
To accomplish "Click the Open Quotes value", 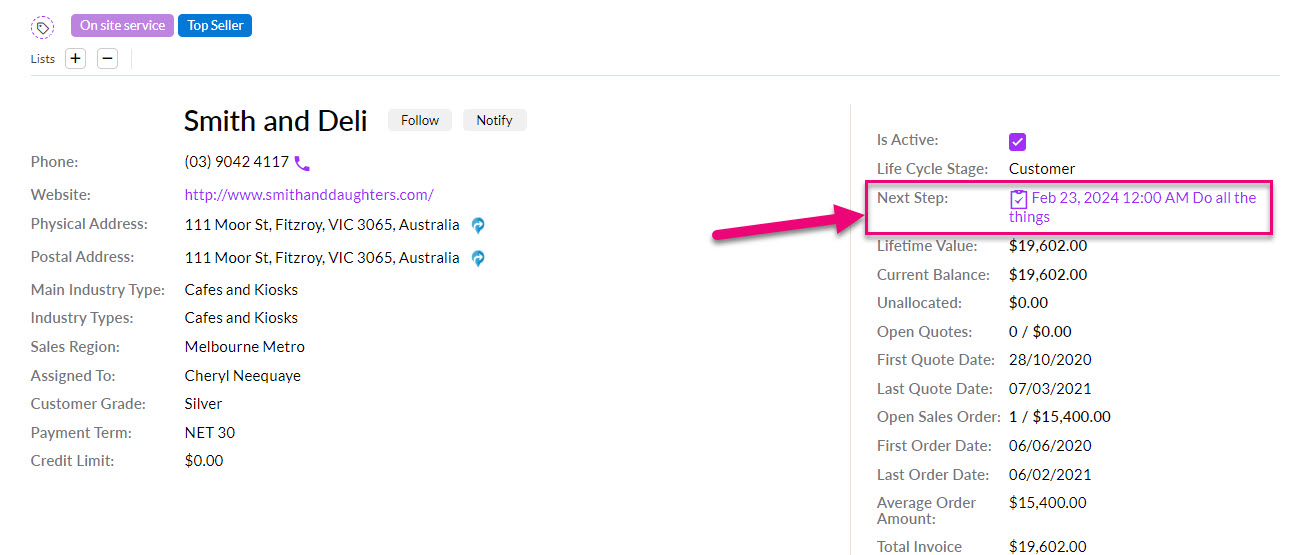I will pos(1040,332).
